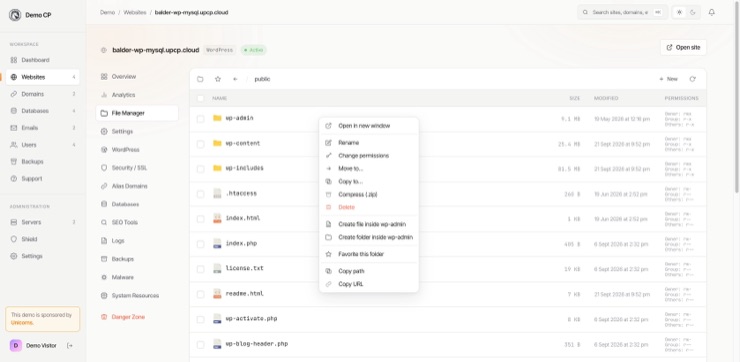This screenshot has width=740, height=362.
Task: Choose Open in new window
Action: (369, 126)
